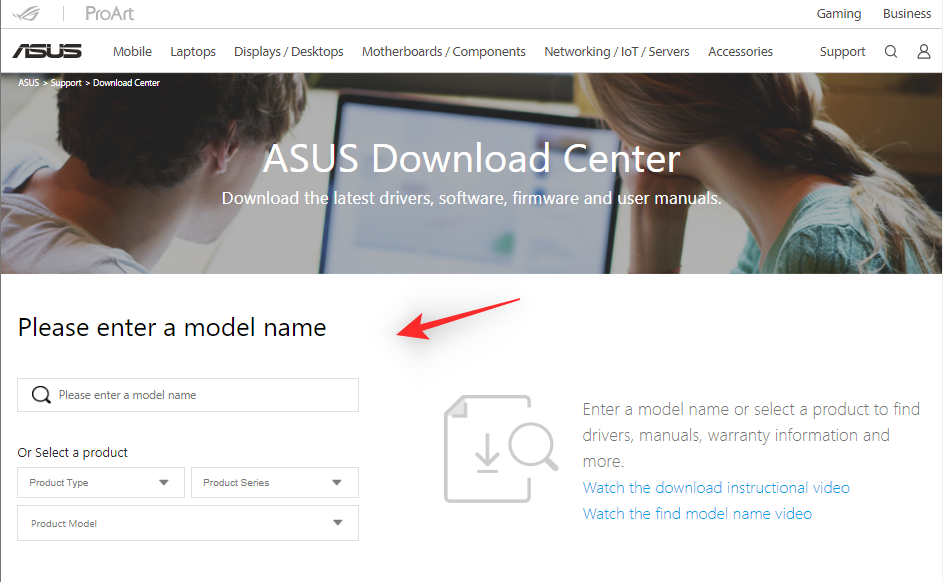
Task: Open the Laptops menu
Action: point(193,52)
